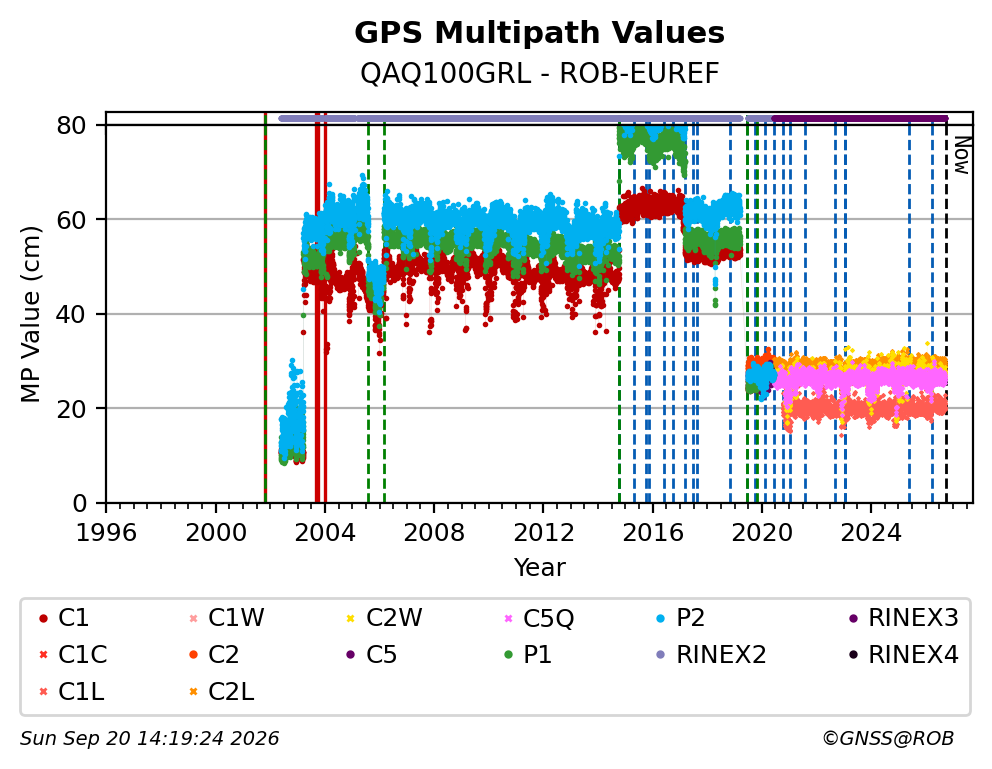Click the MP Value (cm) axis label
Viewport: 992px width, 769px height.
30,314
